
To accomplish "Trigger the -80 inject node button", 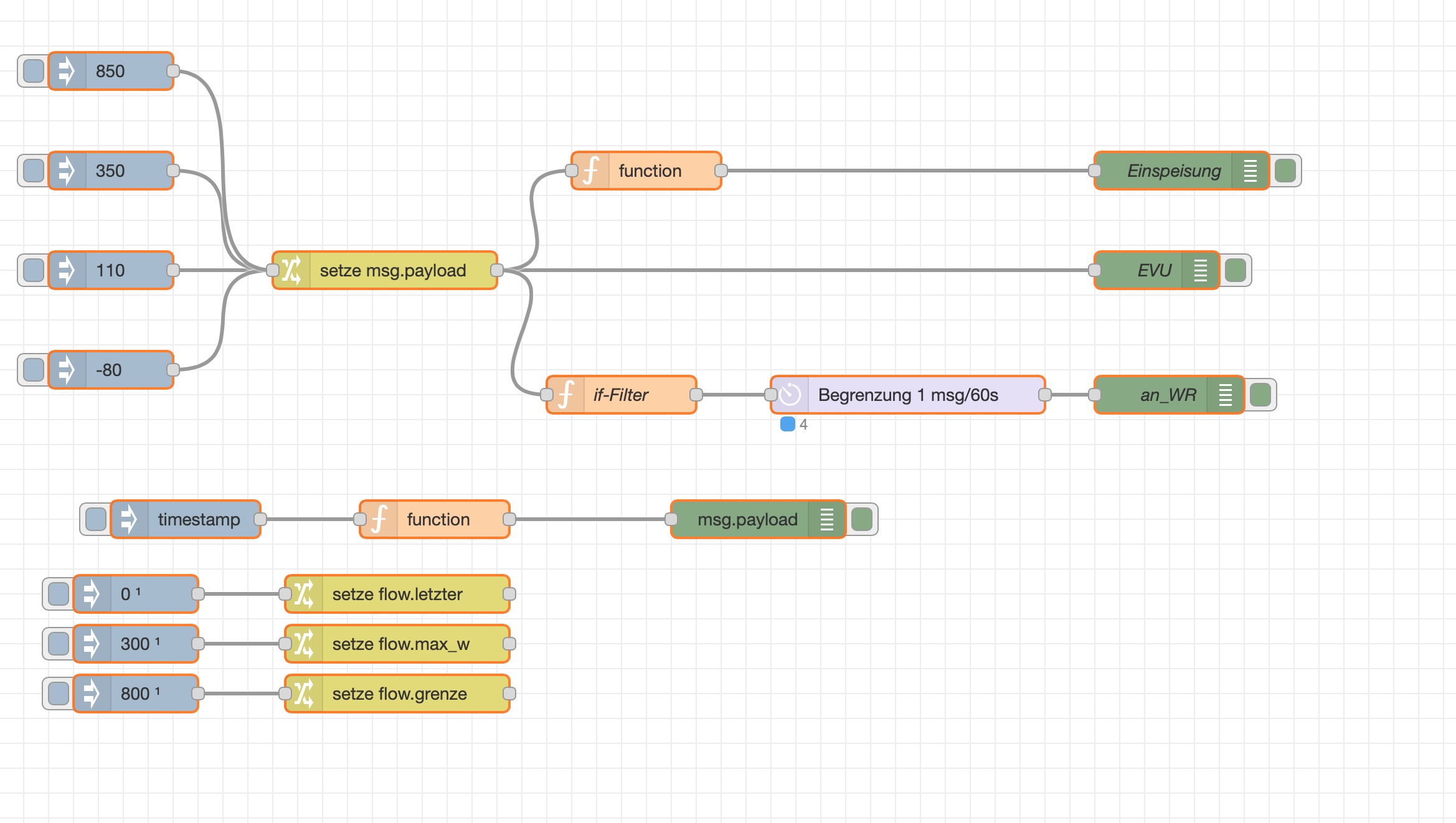I will [33, 370].
